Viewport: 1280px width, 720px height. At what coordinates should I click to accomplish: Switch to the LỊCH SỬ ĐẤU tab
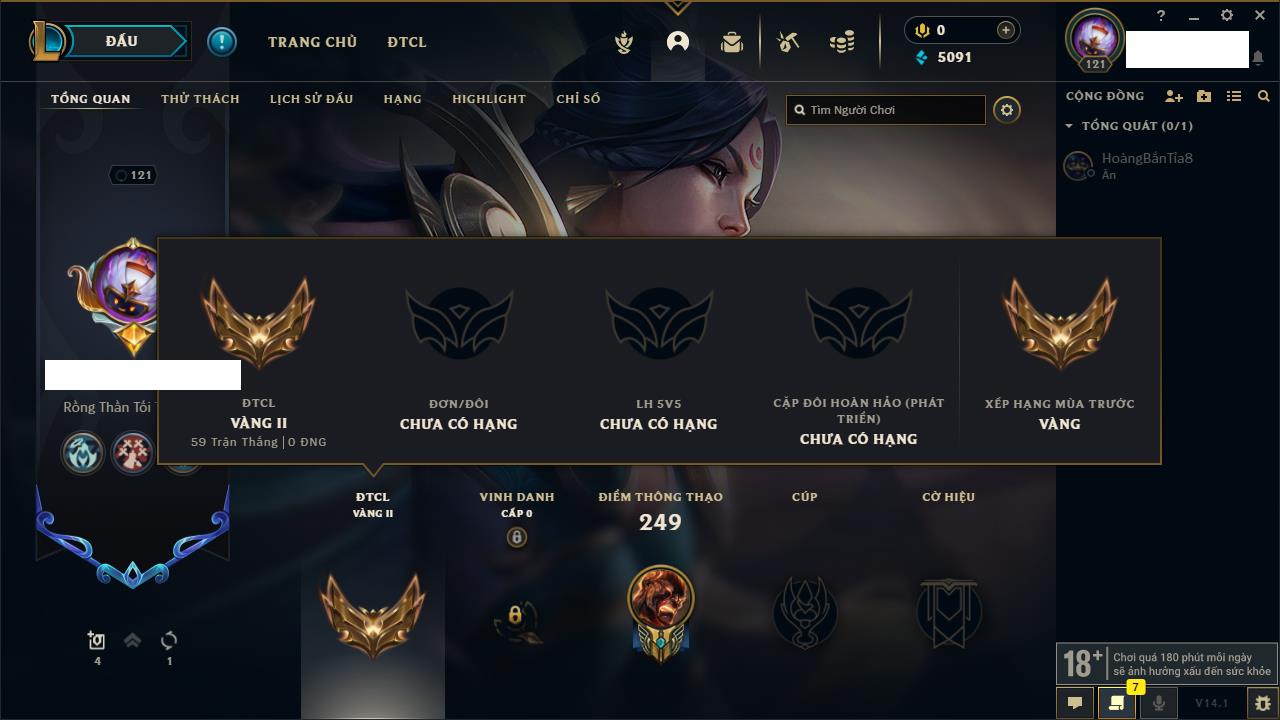(311, 99)
